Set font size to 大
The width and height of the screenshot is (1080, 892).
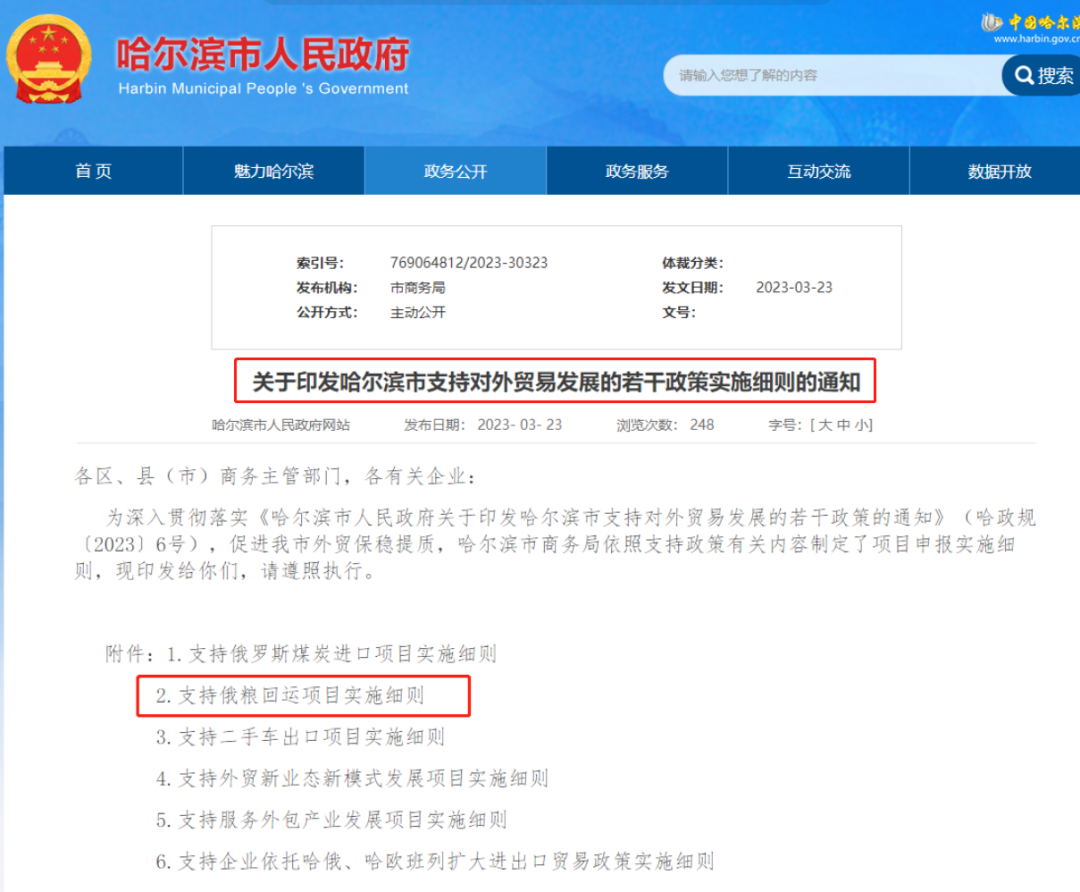click(x=825, y=425)
